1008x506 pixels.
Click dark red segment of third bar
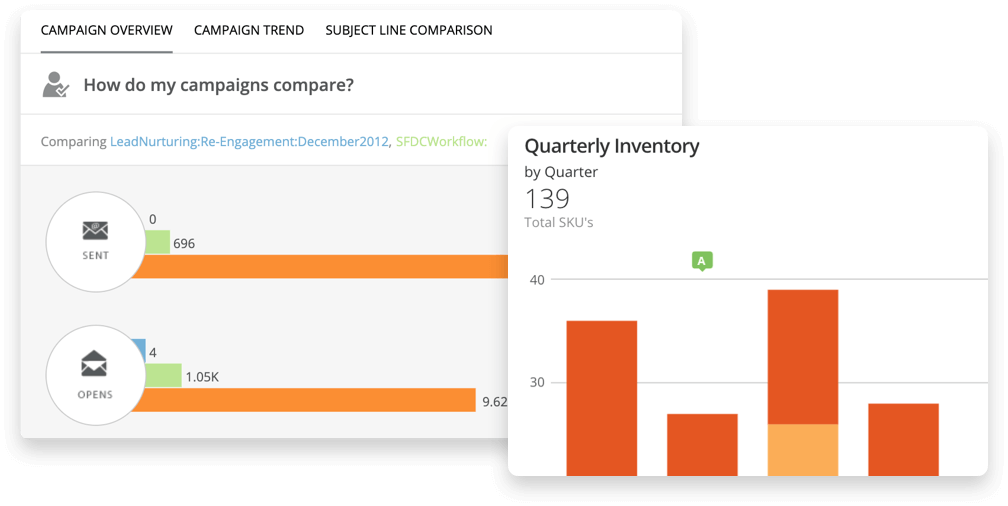click(802, 356)
